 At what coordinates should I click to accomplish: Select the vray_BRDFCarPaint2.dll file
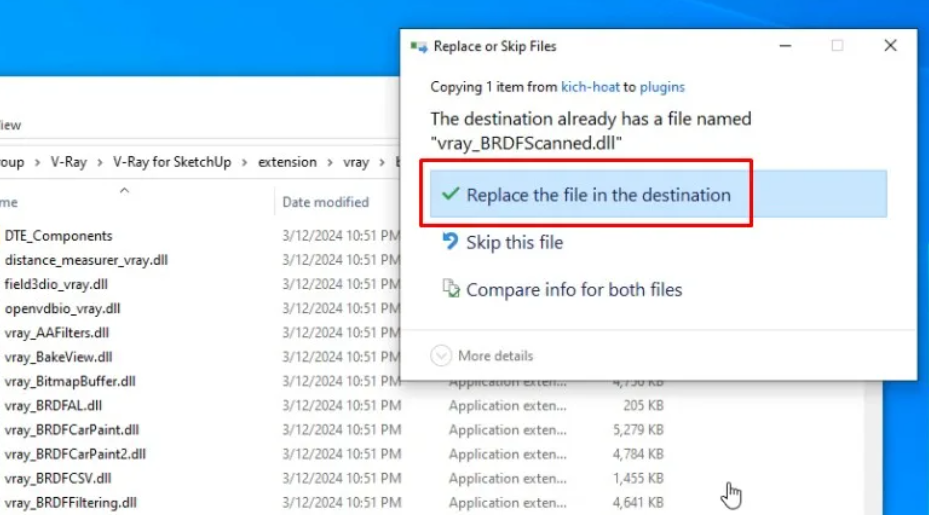click(x=75, y=454)
